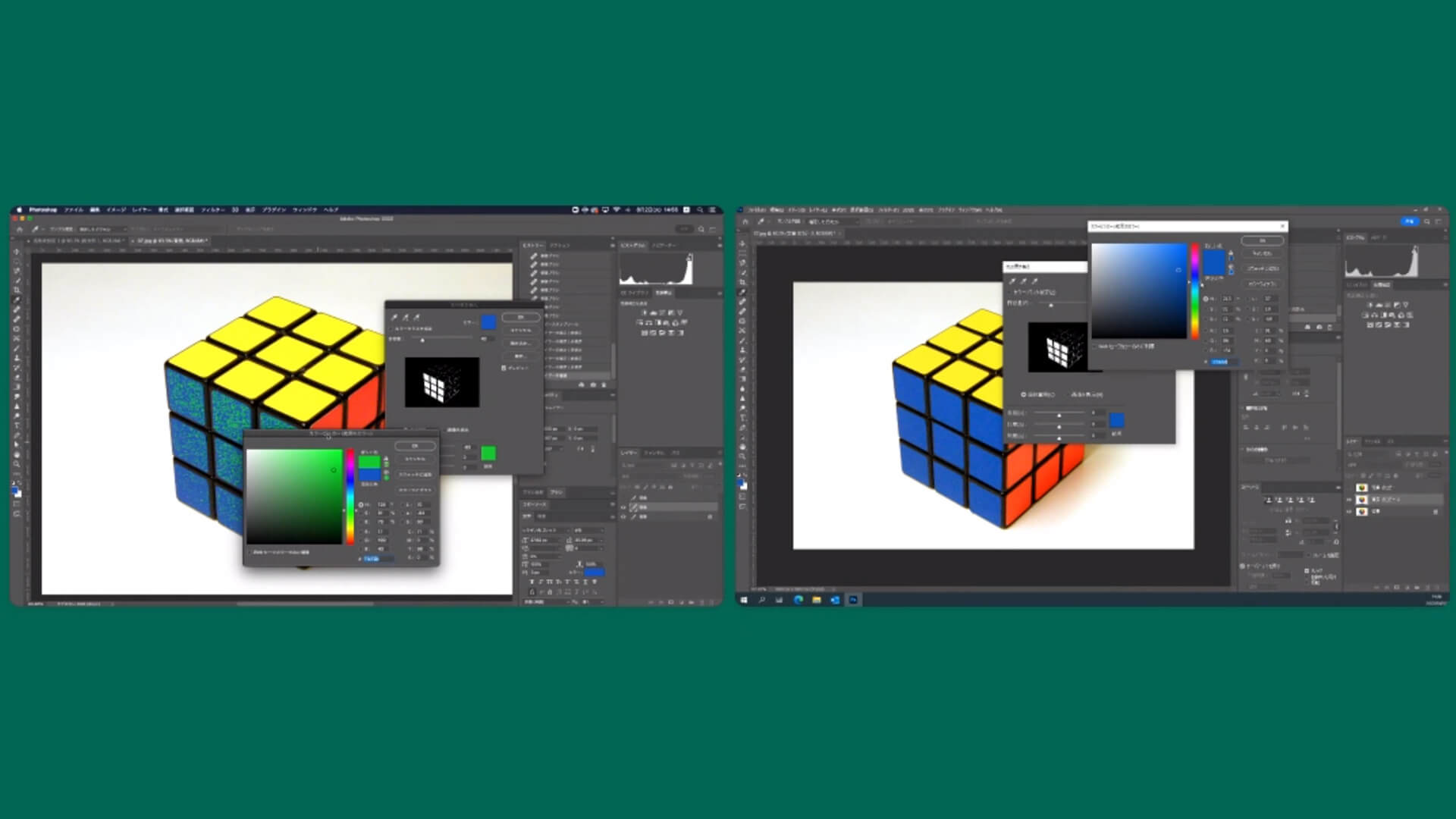Open the first menu in the right Windows menu bar
1456x819 pixels.
point(758,209)
